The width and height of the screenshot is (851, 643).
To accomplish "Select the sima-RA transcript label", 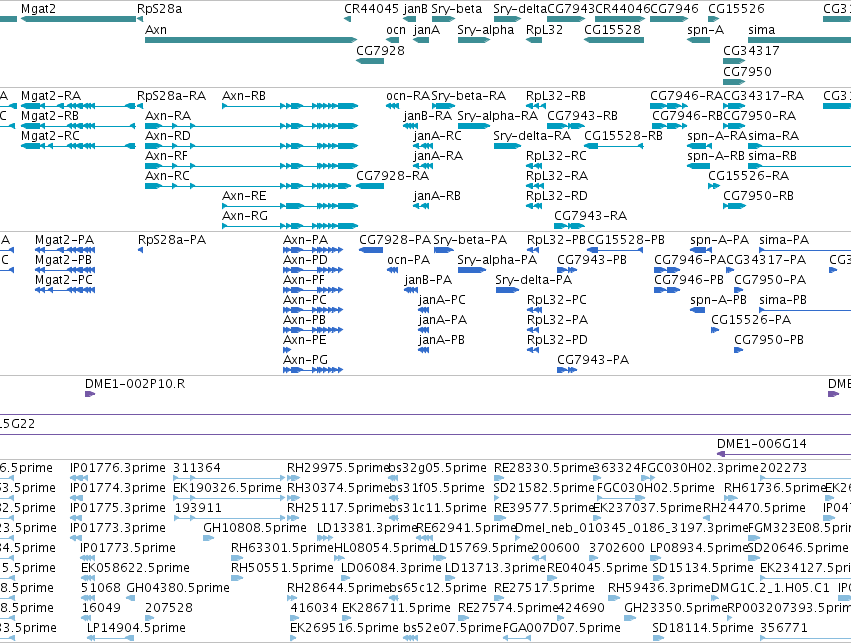I will [773, 136].
